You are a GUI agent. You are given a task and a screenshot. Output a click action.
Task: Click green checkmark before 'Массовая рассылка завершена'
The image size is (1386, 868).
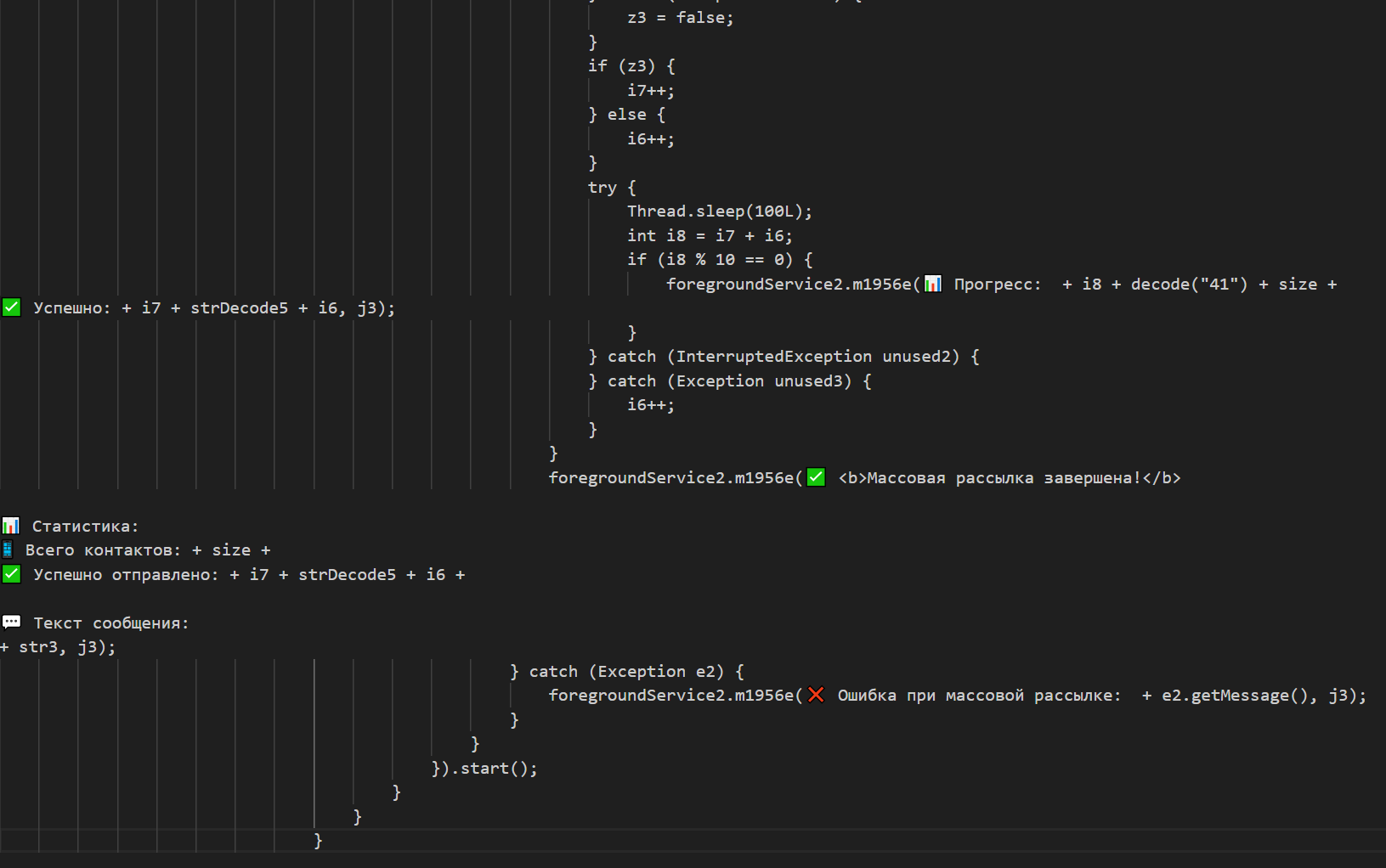816,477
